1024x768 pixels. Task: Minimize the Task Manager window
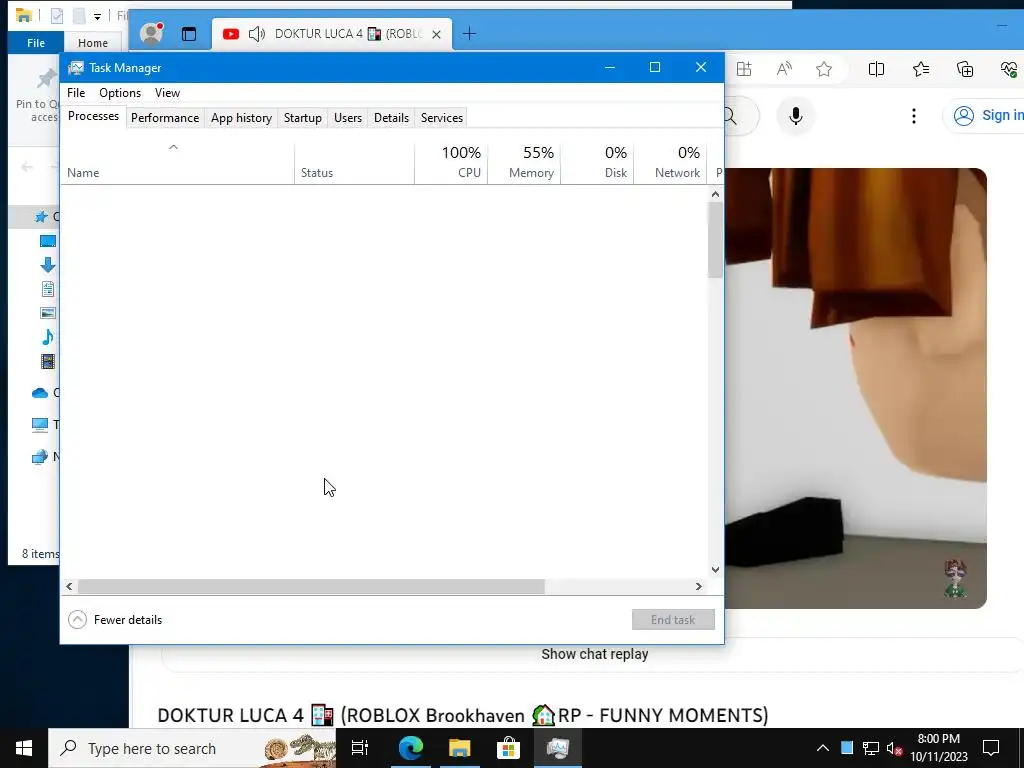pyautogui.click(x=610, y=67)
